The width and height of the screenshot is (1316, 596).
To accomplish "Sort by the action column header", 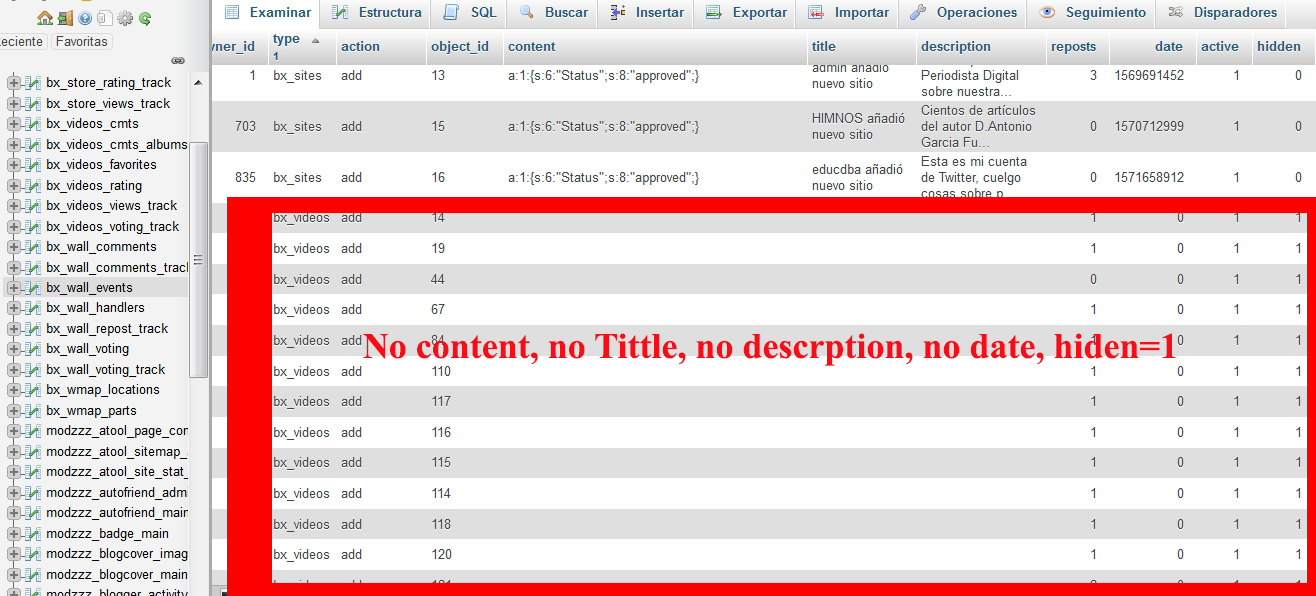I will (360, 47).
